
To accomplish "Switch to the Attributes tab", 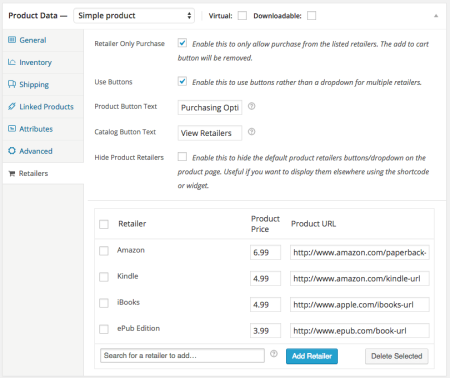I will 43,129.
